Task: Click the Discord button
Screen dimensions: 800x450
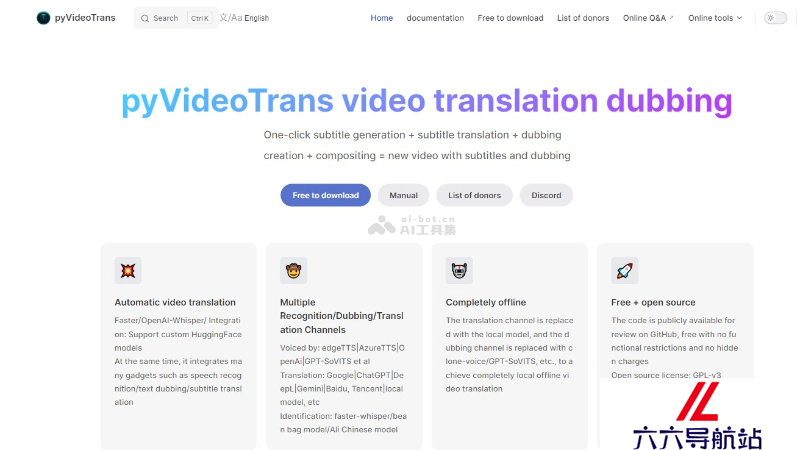Action: click(x=546, y=195)
